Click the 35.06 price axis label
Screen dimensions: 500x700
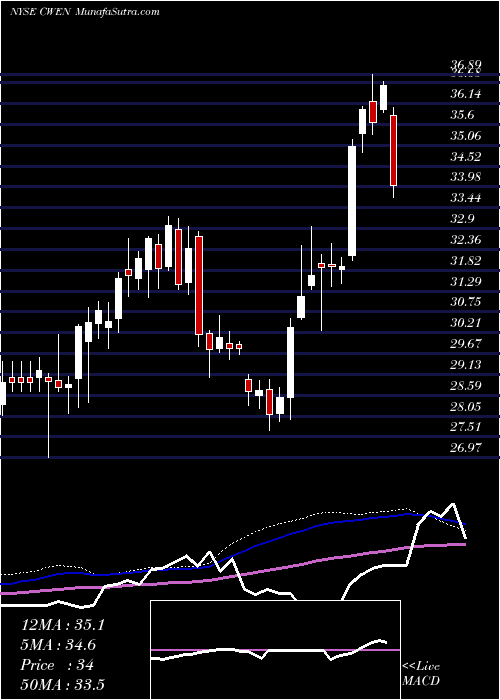[x=466, y=135]
